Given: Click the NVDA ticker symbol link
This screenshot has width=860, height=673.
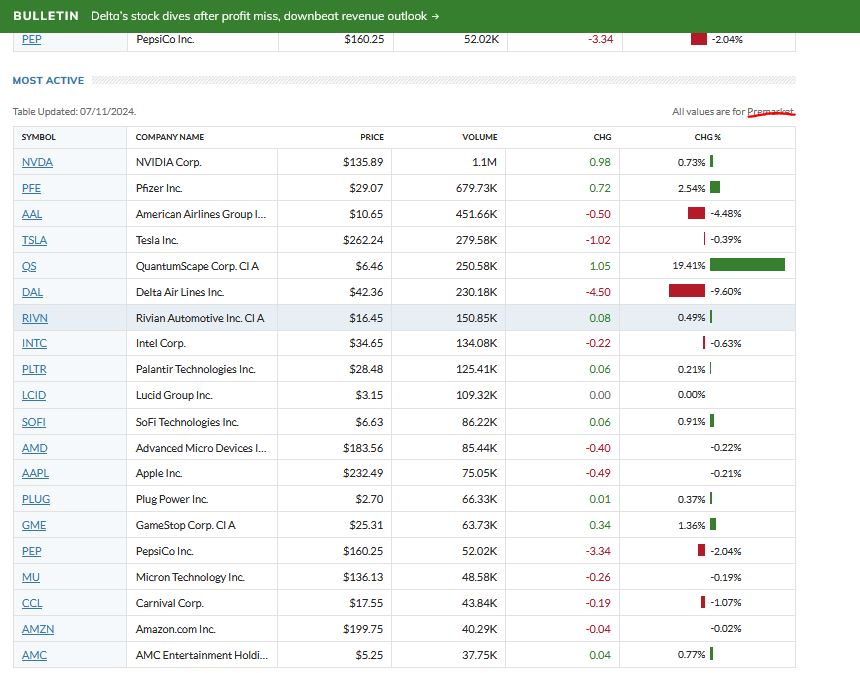Looking at the screenshot, I should [x=37, y=162].
